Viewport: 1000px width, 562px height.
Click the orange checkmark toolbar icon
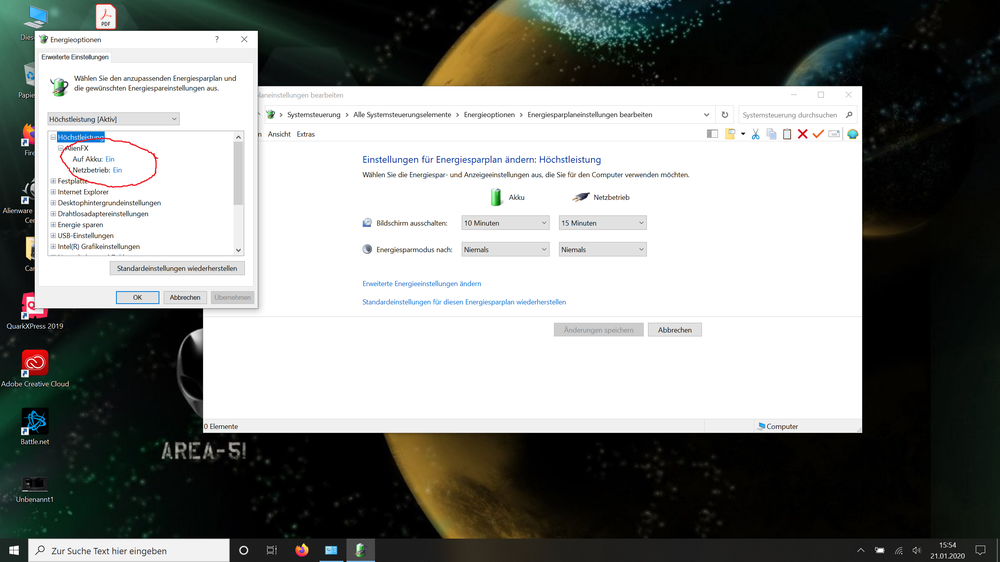(x=818, y=134)
